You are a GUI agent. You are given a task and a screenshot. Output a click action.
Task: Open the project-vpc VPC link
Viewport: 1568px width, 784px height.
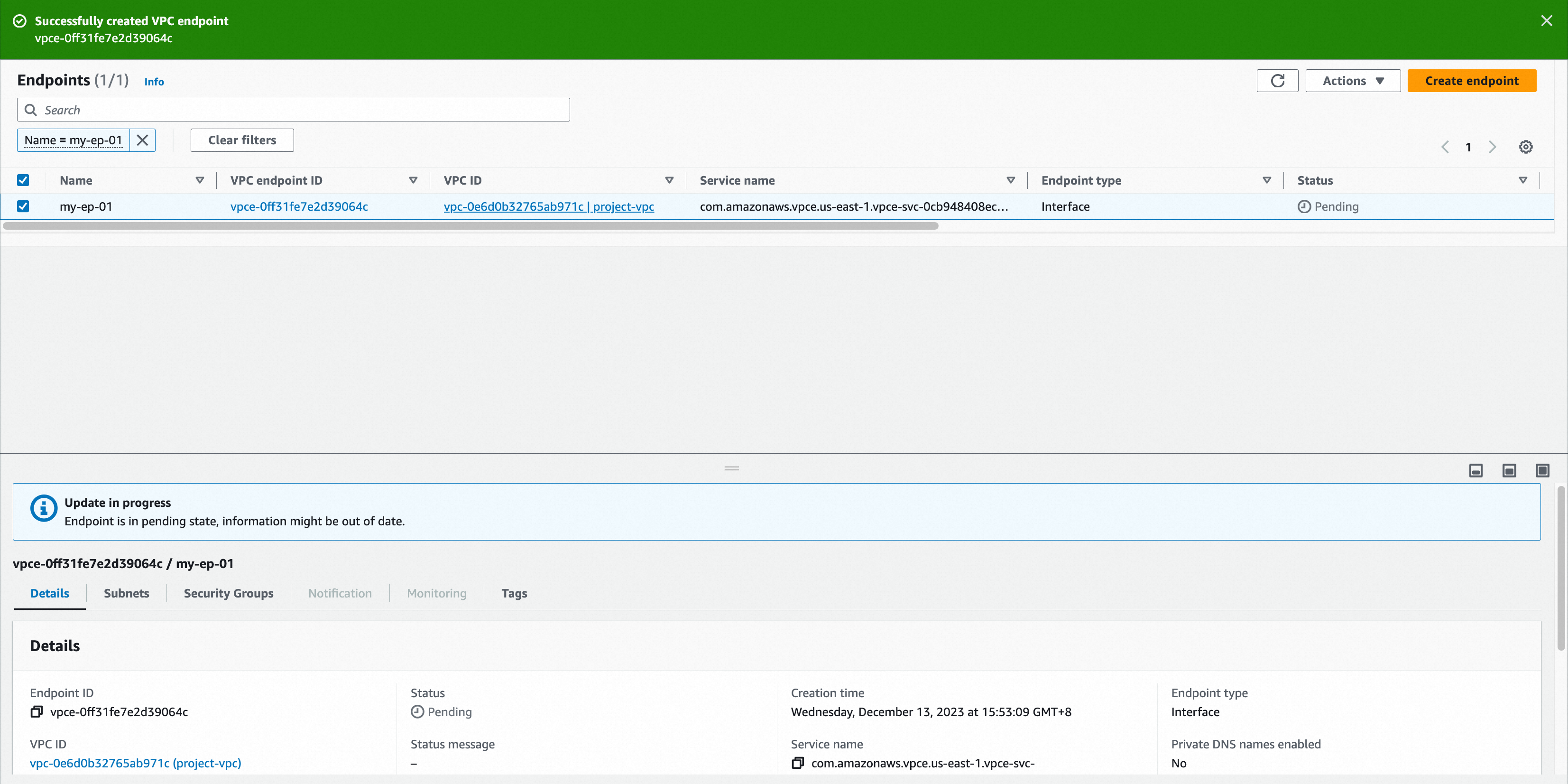548,206
